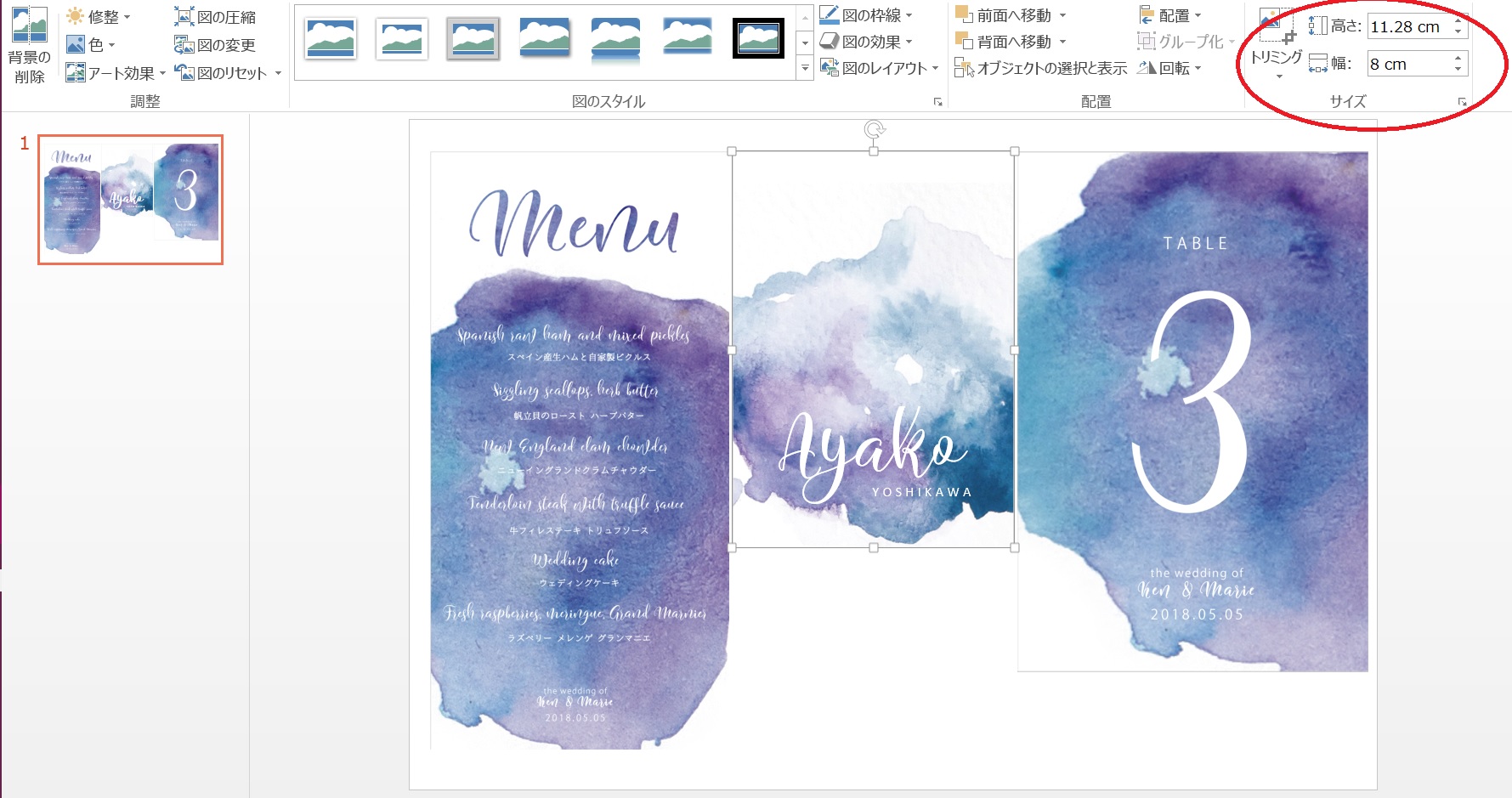Decrease height with the down stepper
Screen dimensions: 1512x798
point(1458,32)
